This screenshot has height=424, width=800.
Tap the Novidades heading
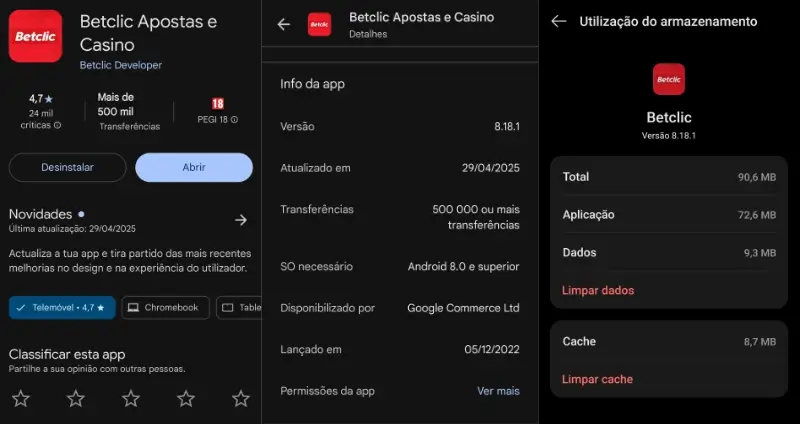click(x=40, y=214)
